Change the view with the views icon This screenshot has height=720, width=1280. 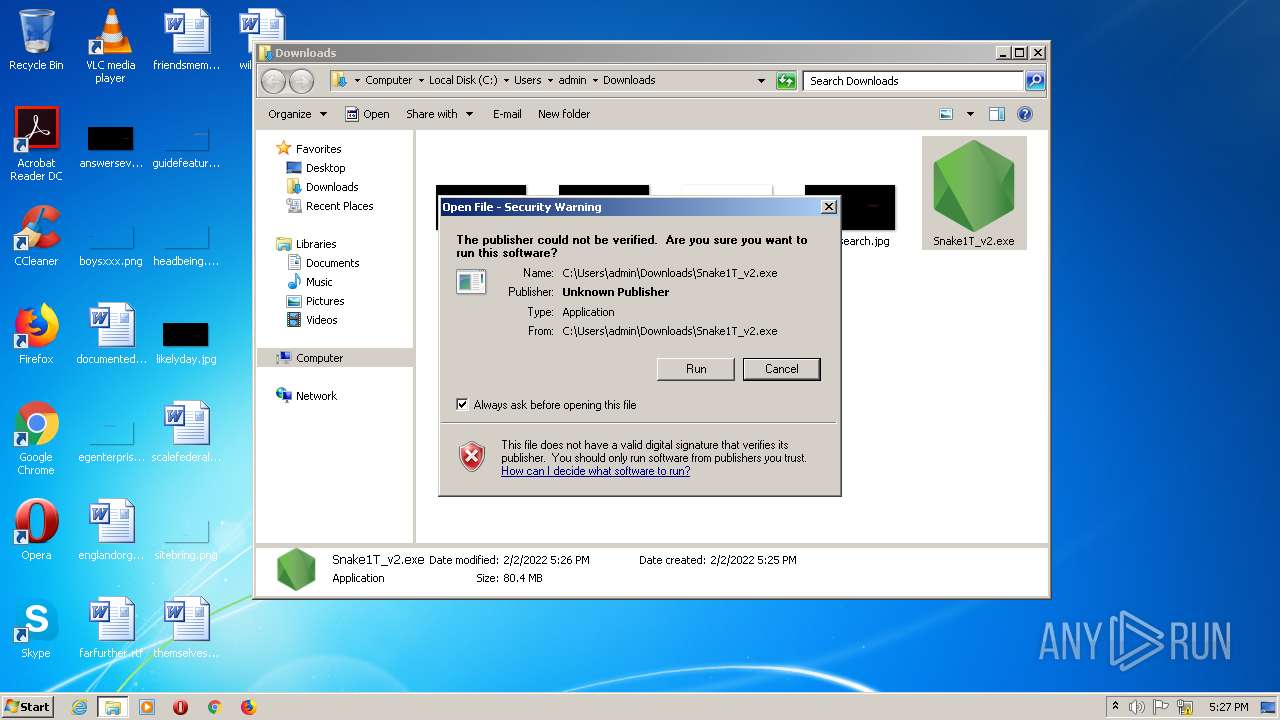pyautogui.click(x=946, y=114)
